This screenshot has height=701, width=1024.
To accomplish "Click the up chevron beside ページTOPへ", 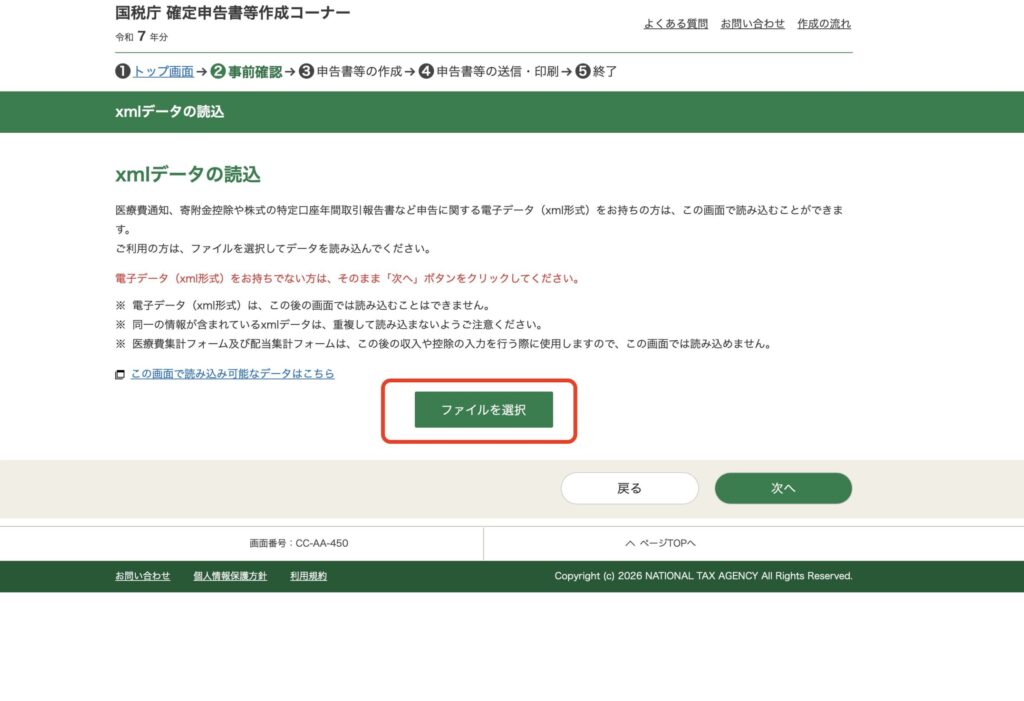I will [x=630, y=544].
